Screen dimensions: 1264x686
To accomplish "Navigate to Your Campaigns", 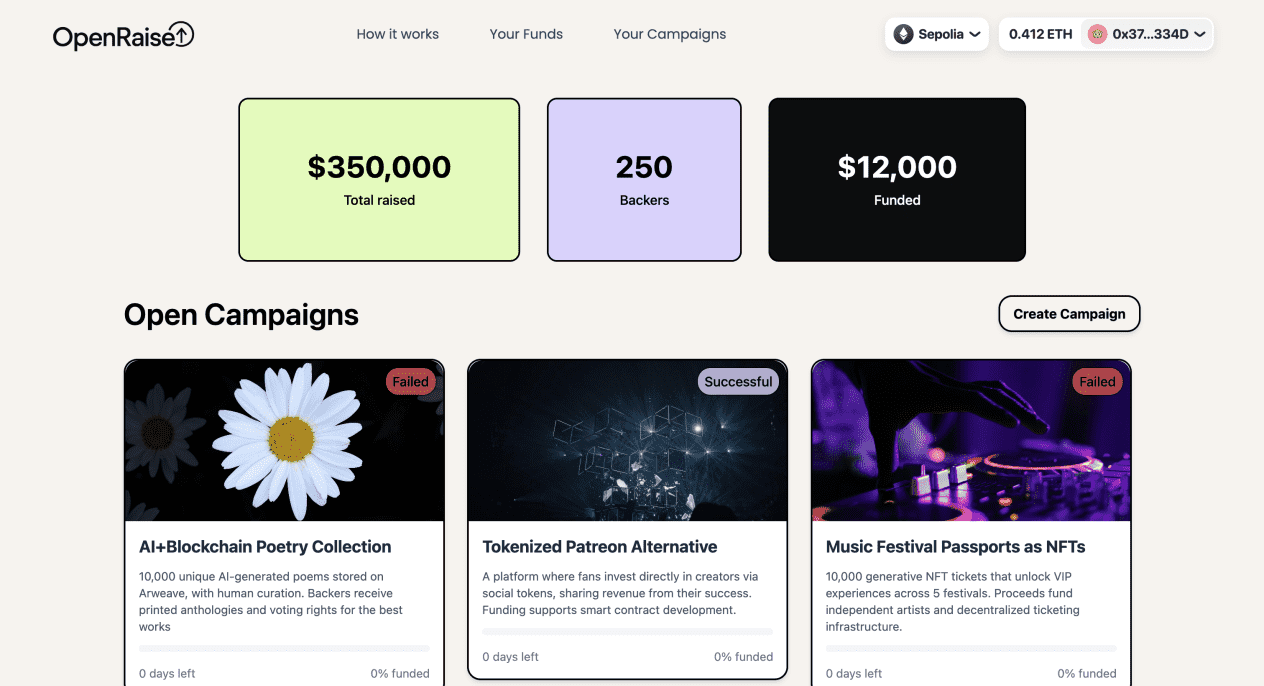I will pos(670,34).
